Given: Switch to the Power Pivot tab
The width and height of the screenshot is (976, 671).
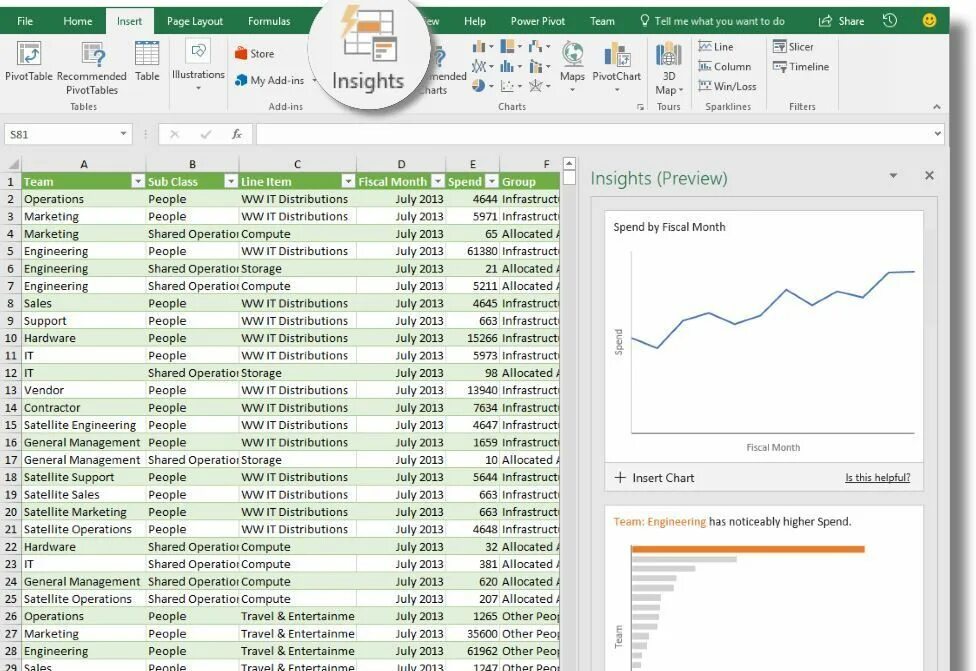Looking at the screenshot, I should tap(538, 21).
